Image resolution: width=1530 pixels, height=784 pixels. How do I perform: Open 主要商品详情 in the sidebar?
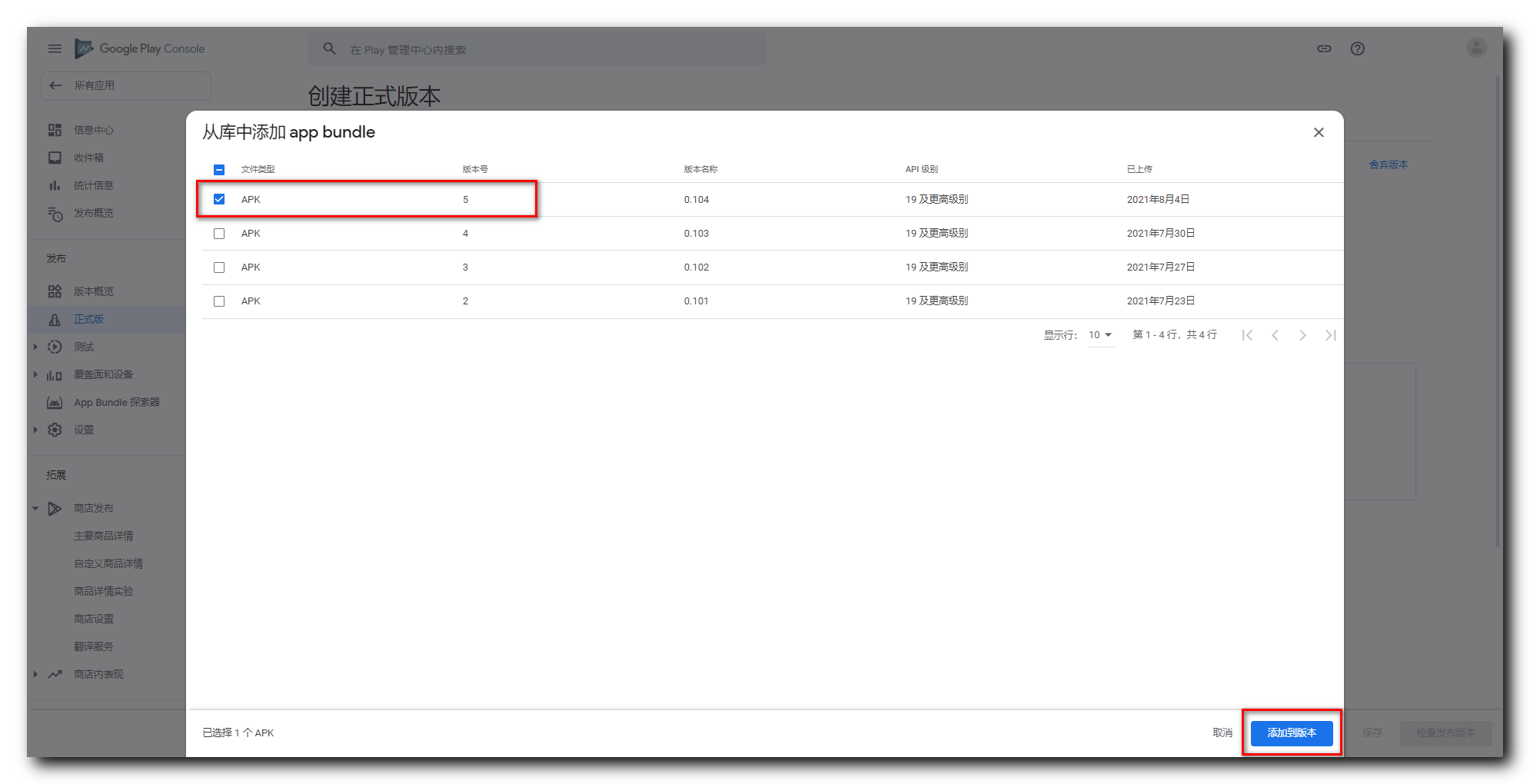104,536
